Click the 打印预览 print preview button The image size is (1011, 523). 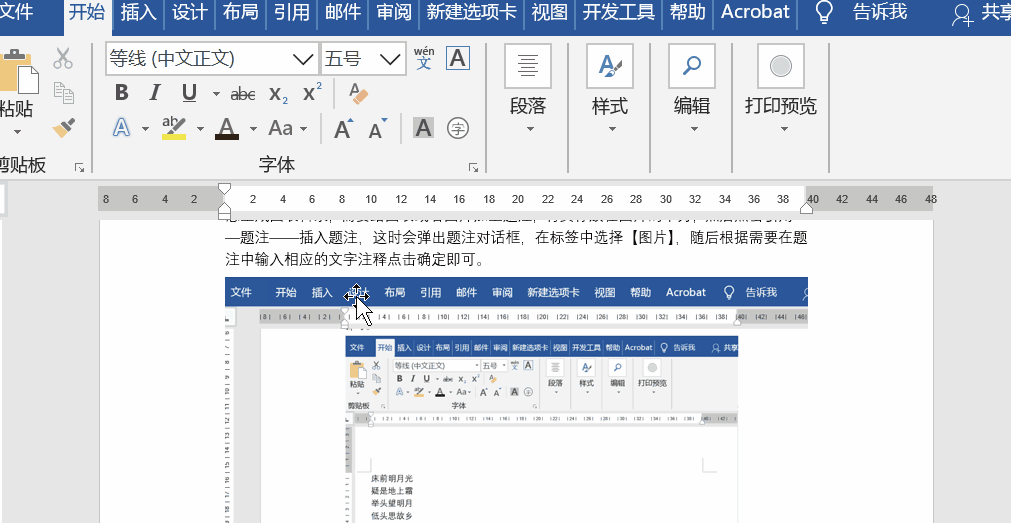781,89
